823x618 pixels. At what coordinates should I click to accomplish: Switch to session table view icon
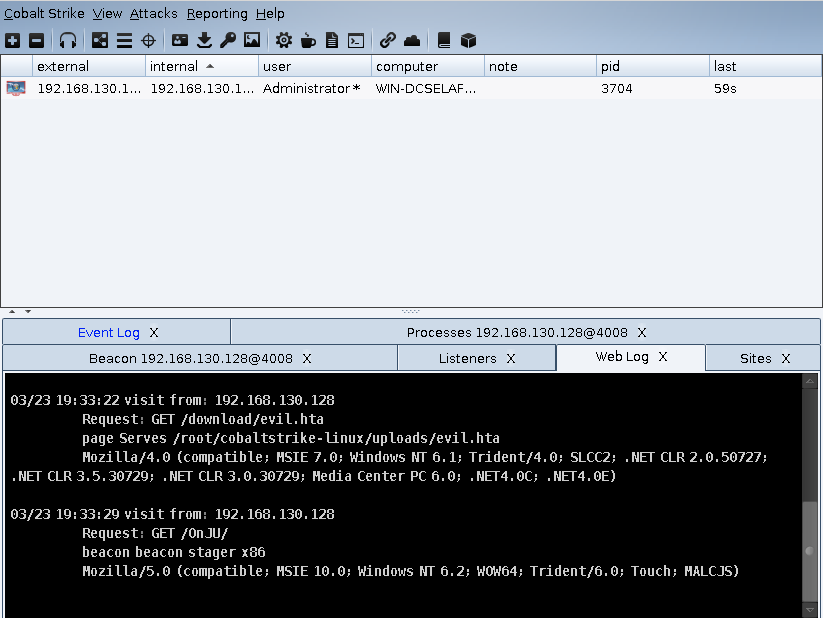pyautogui.click(x=124, y=40)
